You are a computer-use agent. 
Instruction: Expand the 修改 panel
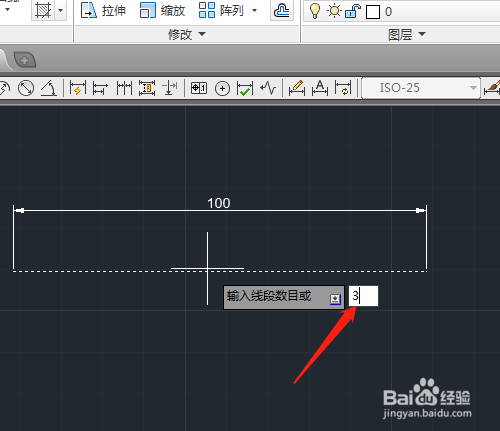pyautogui.click(x=187, y=34)
